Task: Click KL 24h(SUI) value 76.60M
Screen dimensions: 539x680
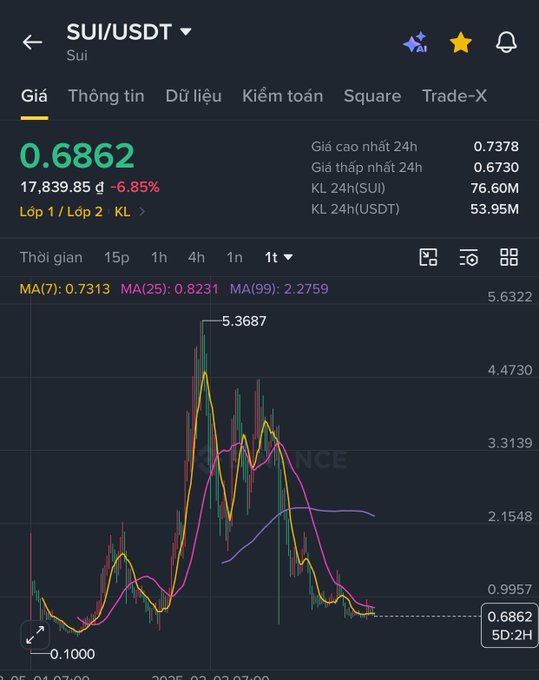Action: coord(495,188)
